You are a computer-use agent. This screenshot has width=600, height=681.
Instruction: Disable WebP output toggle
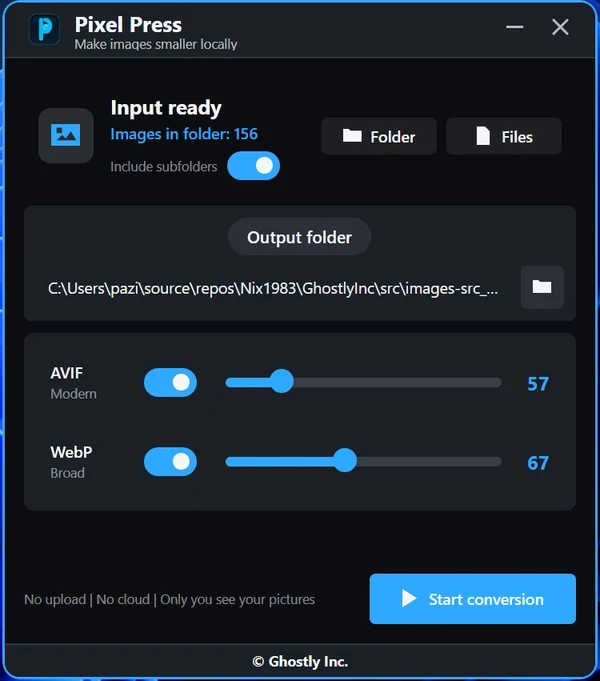point(170,462)
